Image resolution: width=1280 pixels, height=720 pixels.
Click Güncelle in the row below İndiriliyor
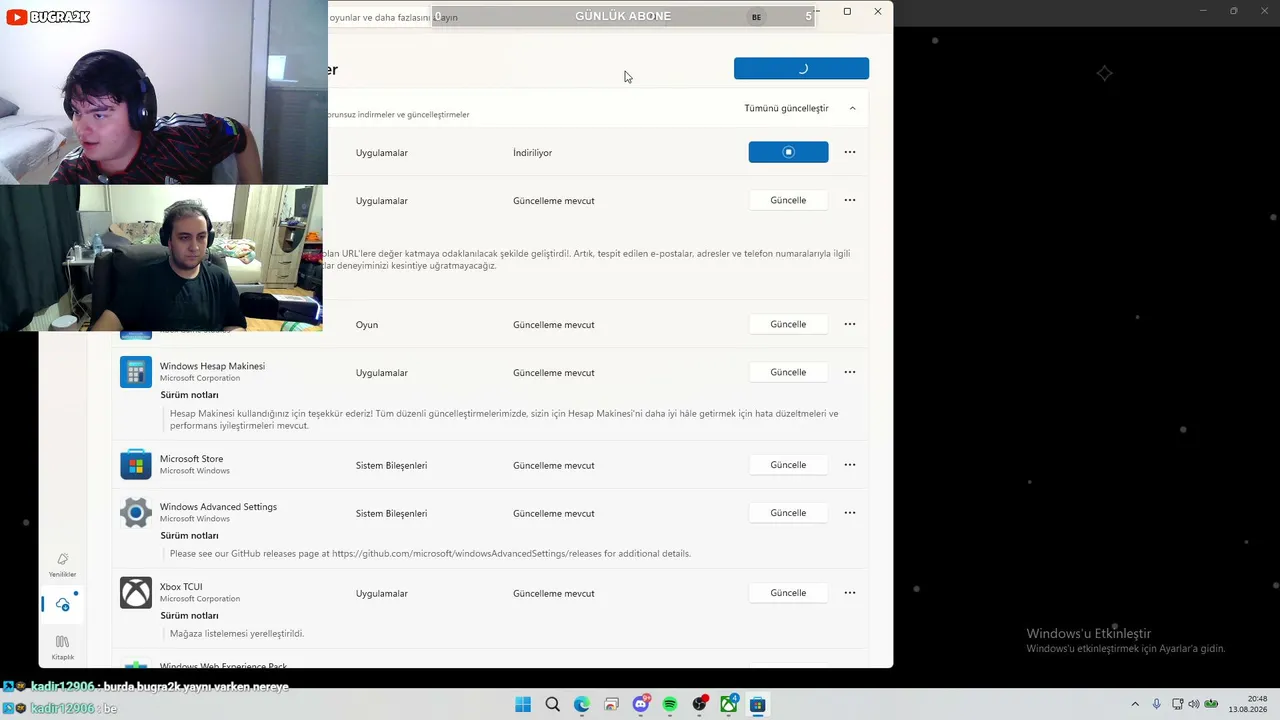click(x=788, y=200)
